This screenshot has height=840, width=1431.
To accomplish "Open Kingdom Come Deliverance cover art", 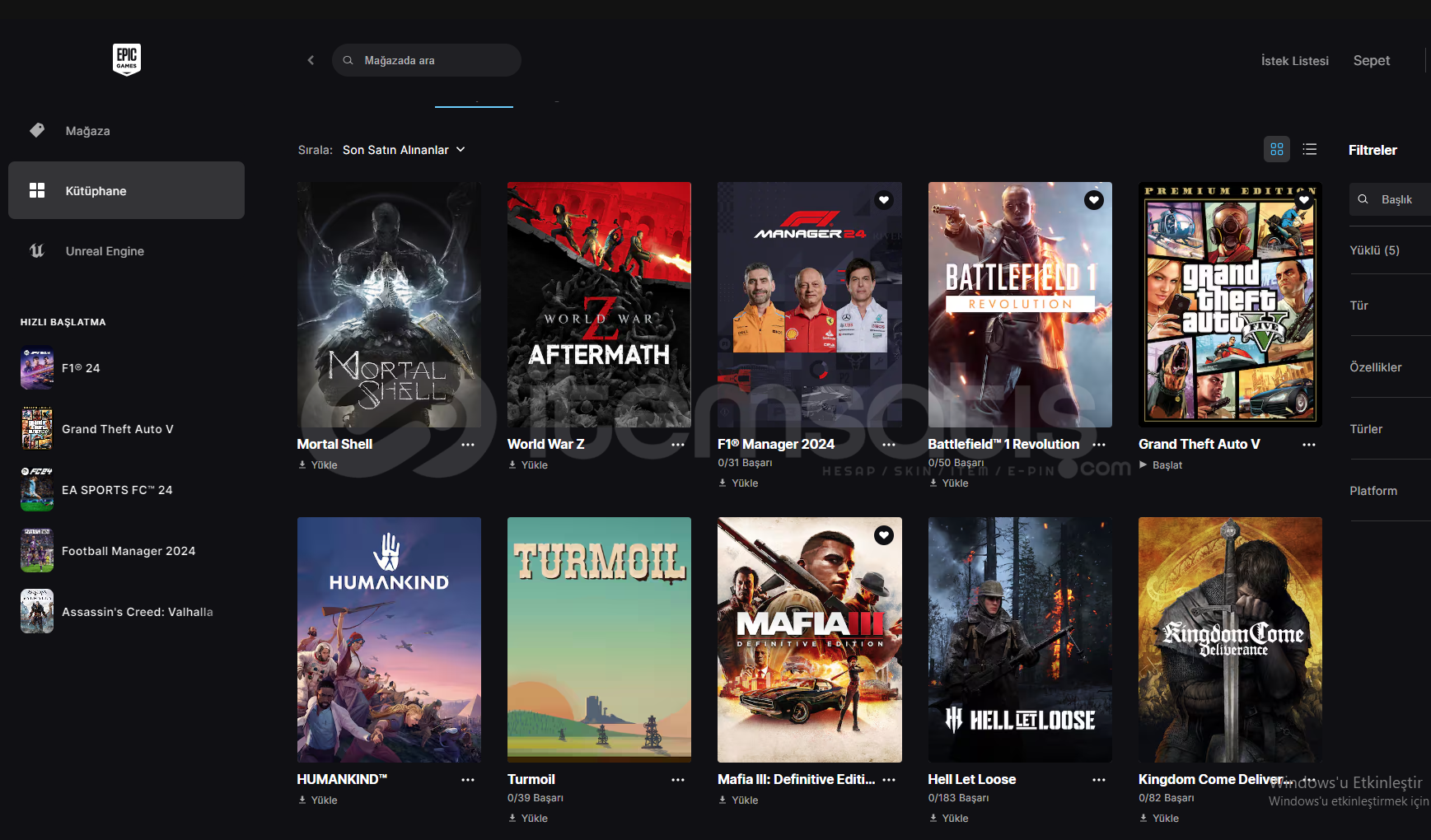I will (1230, 640).
